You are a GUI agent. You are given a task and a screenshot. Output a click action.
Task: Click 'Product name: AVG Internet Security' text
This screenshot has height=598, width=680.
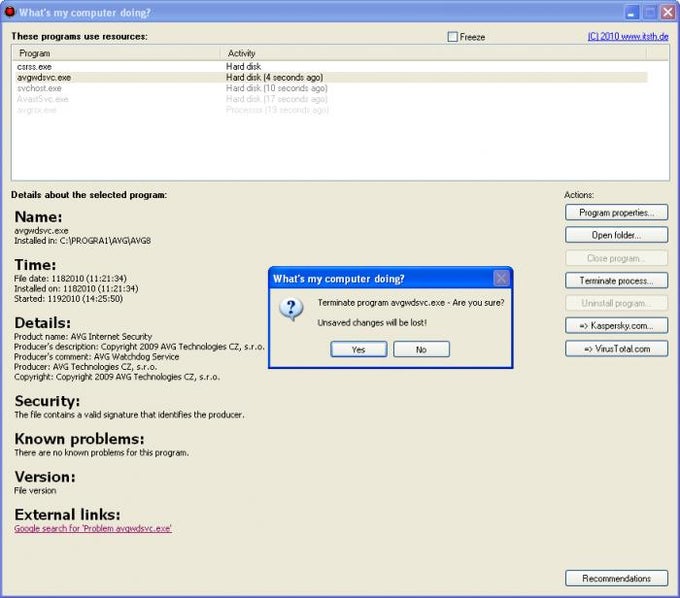[83, 337]
